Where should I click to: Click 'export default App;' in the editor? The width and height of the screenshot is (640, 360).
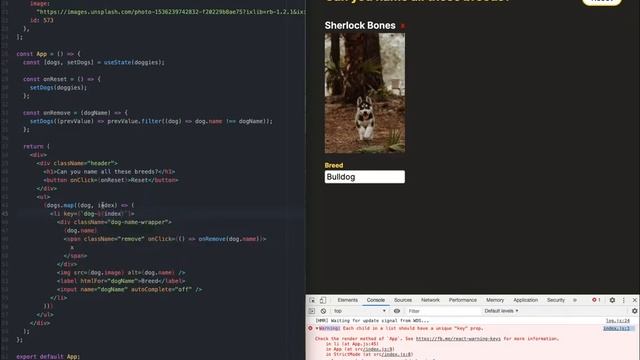tap(48, 356)
